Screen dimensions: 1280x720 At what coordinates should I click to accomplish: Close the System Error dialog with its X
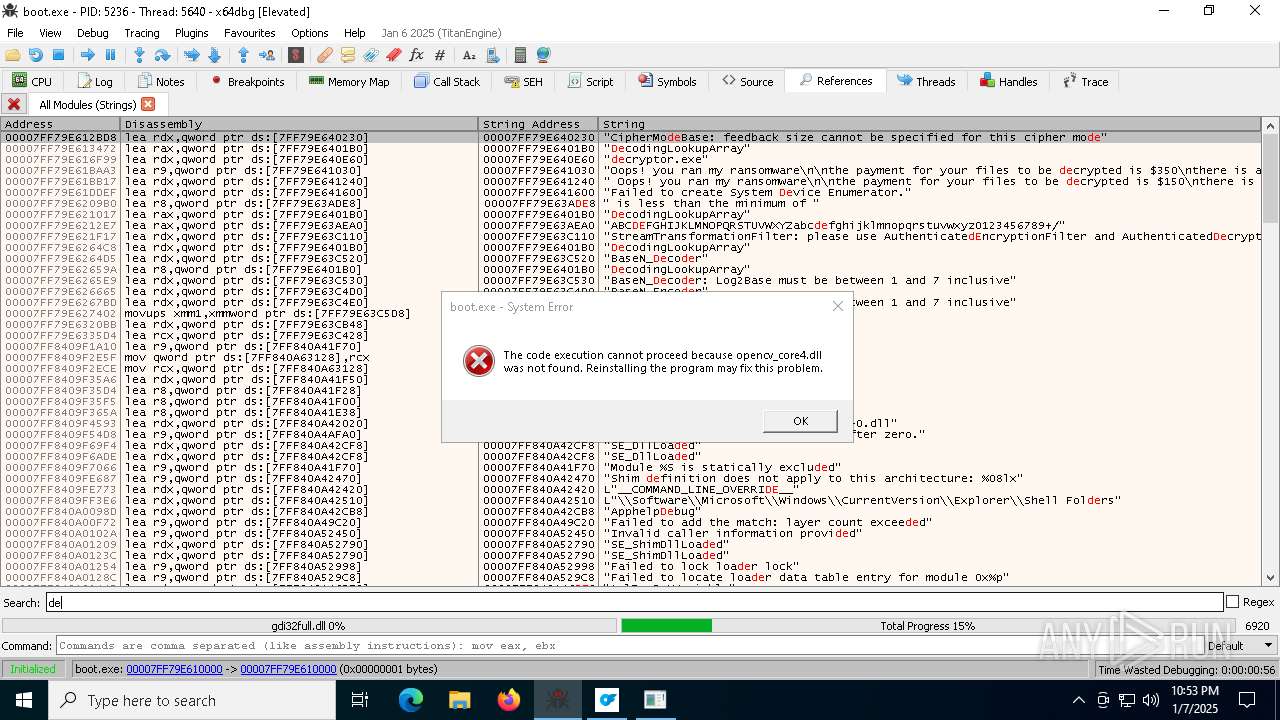click(x=838, y=306)
